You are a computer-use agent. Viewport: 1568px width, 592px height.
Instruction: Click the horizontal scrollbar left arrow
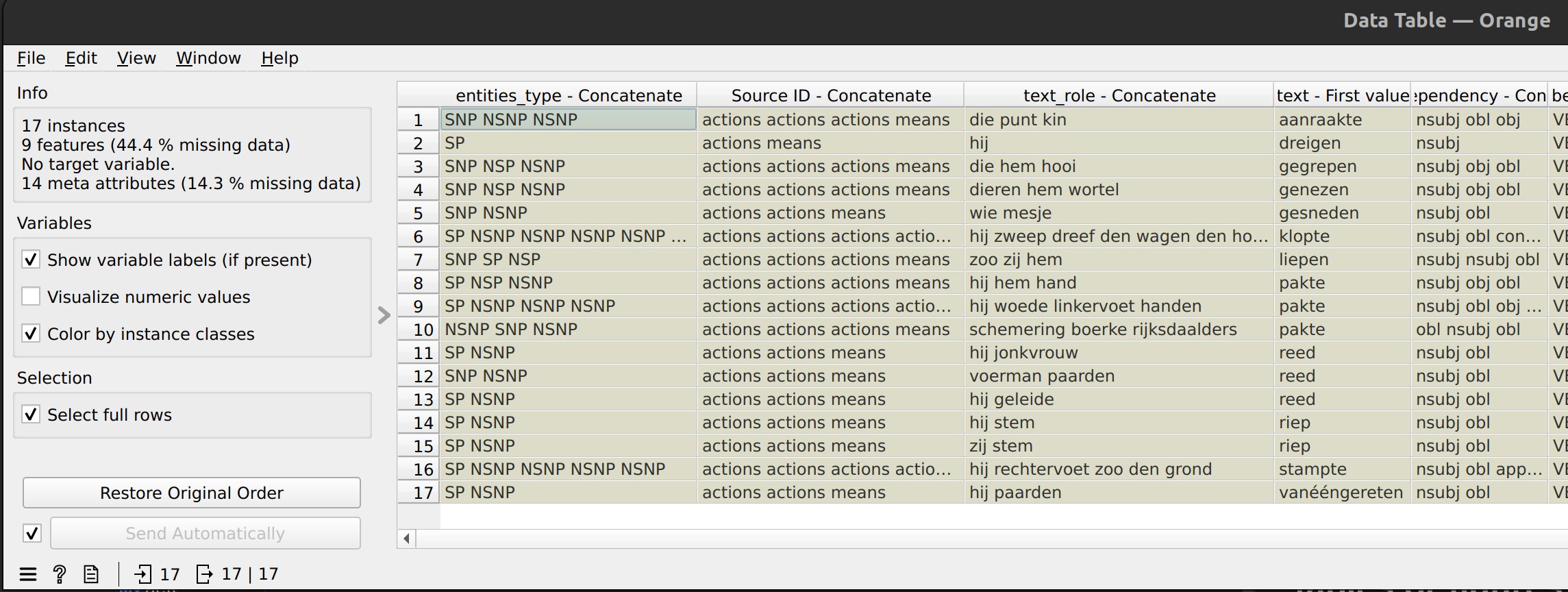[407, 539]
